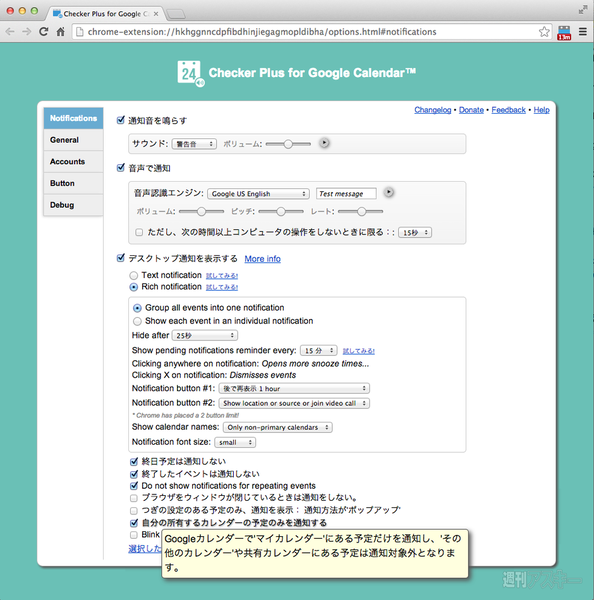Enable ブラウザを閉じているとき通知しない checkbox
The image size is (594, 600).
pyautogui.click(x=134, y=498)
